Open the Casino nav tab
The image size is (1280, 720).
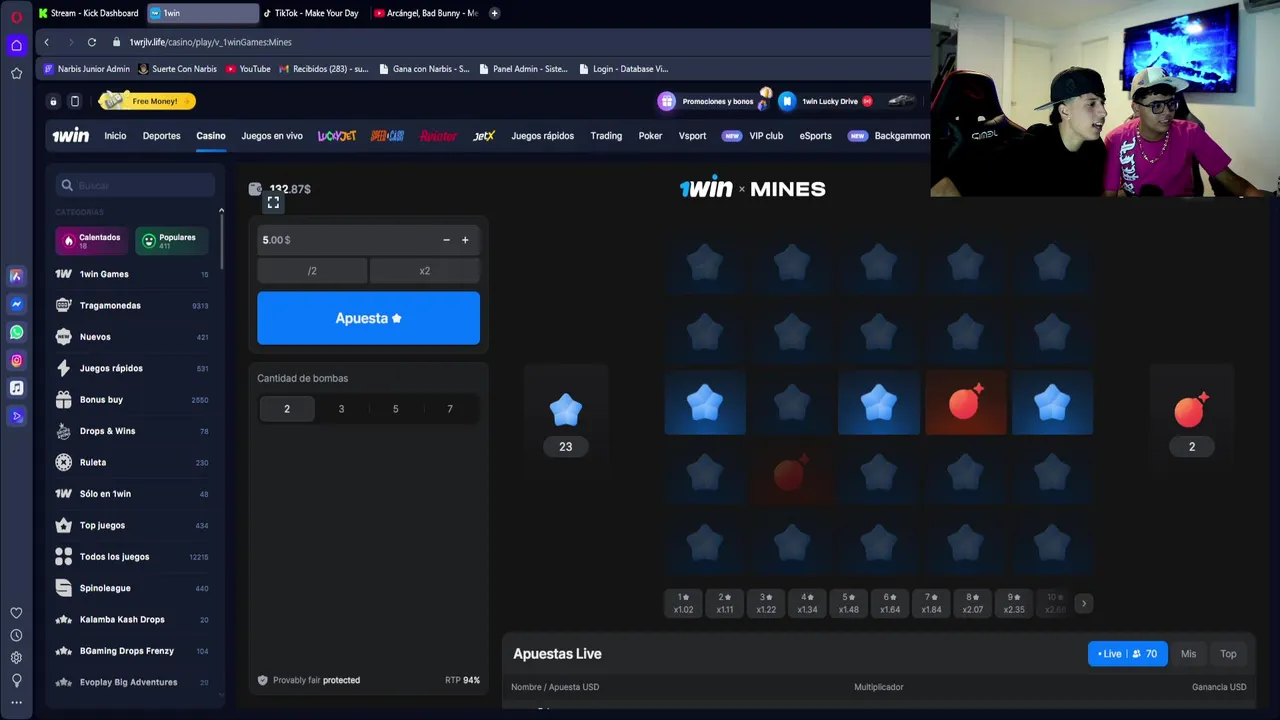(211, 136)
